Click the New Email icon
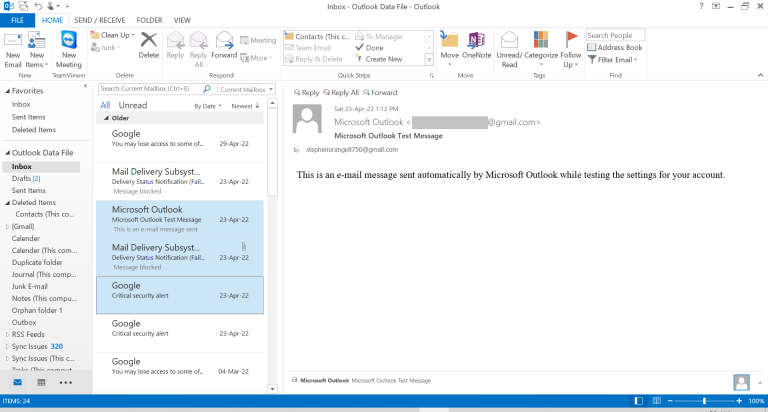This screenshot has width=768, height=412. 13,47
